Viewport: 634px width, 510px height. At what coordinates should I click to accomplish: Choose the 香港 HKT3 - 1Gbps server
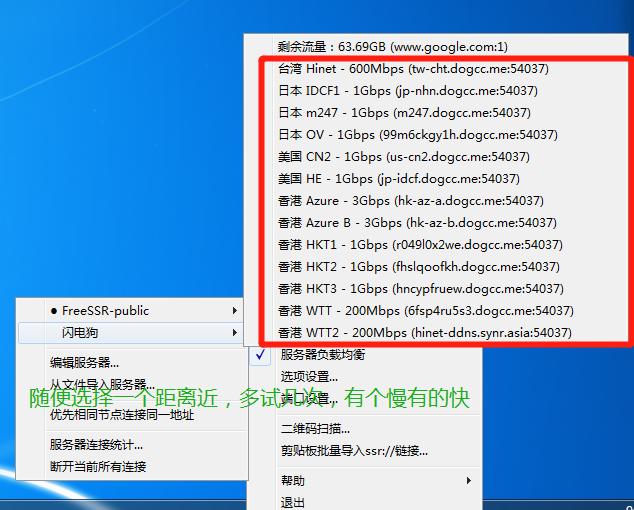[x=436, y=289]
